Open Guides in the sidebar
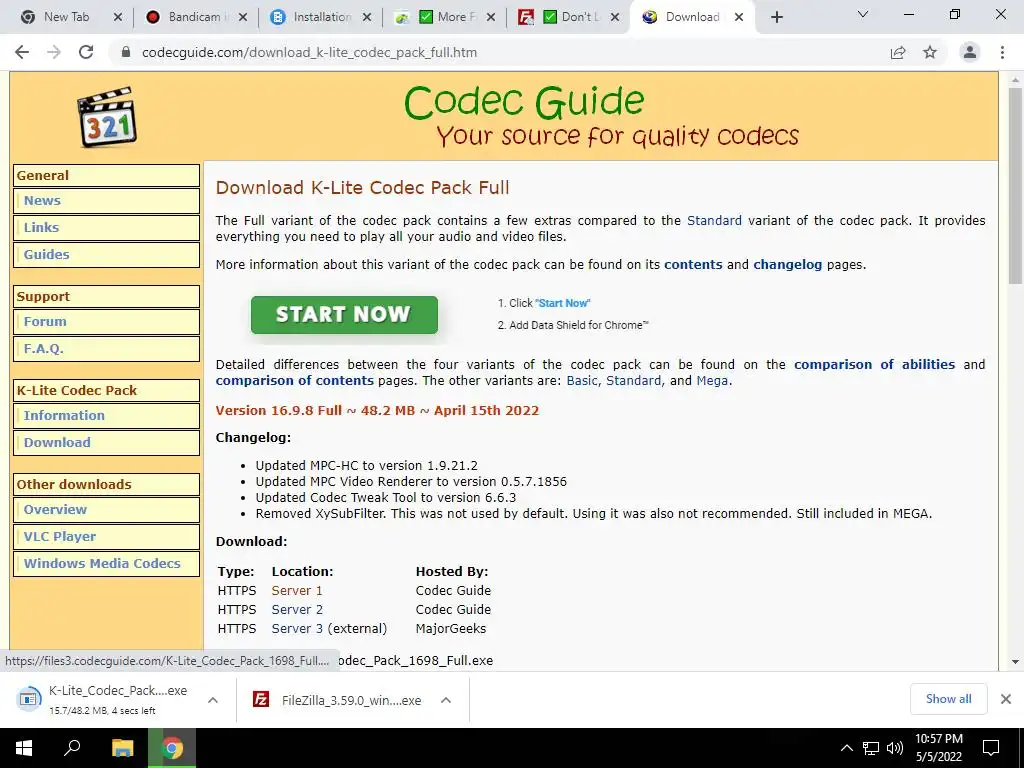 click(x=106, y=255)
